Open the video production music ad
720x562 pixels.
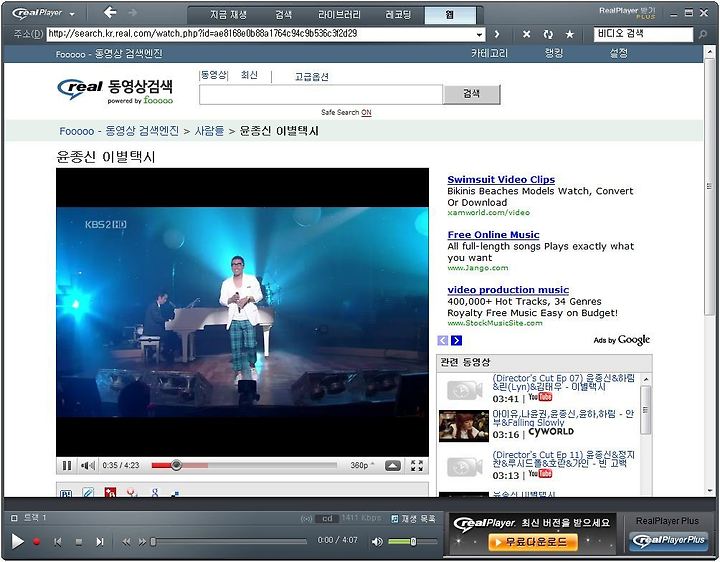508,290
